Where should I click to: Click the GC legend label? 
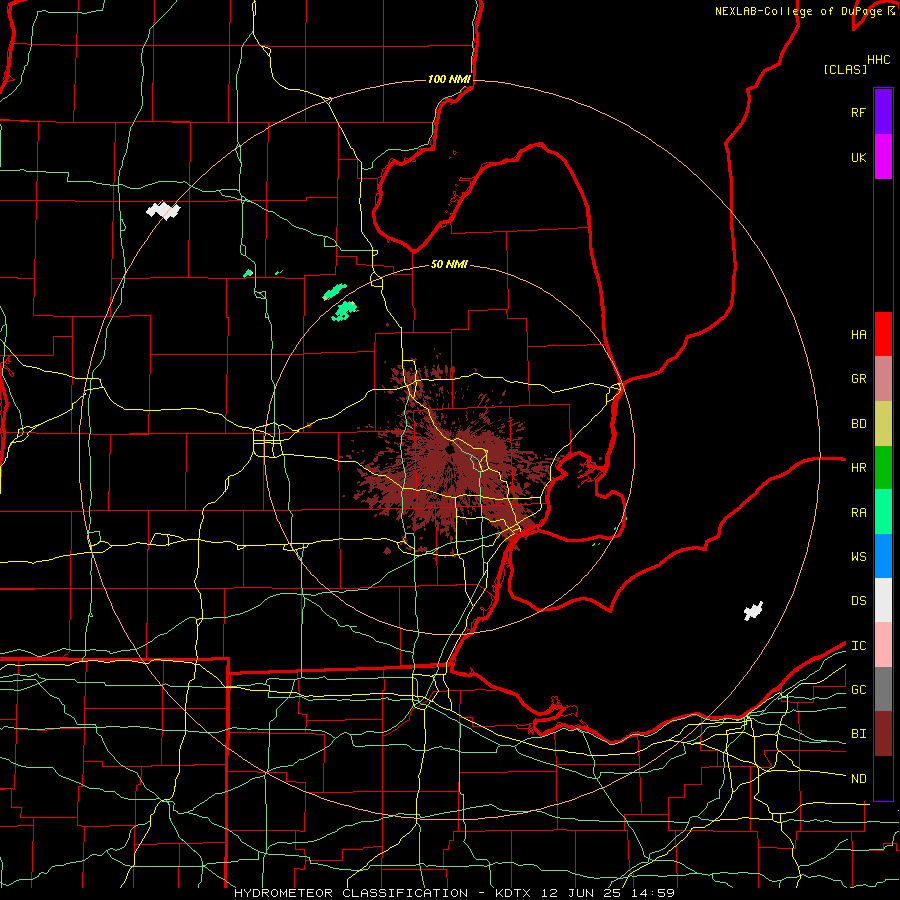pos(858,690)
